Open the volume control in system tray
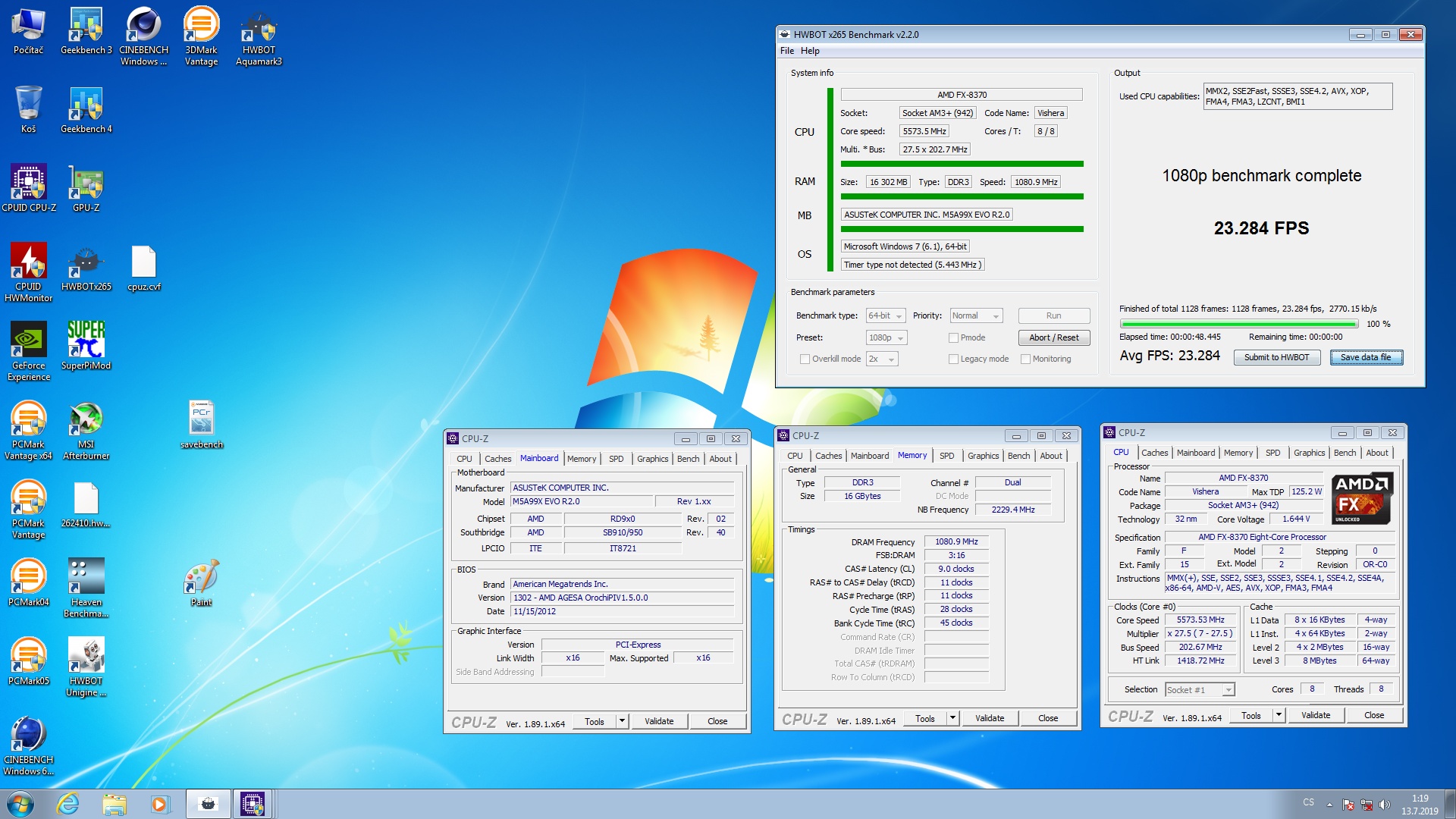The height and width of the screenshot is (819, 1456). [x=1384, y=804]
